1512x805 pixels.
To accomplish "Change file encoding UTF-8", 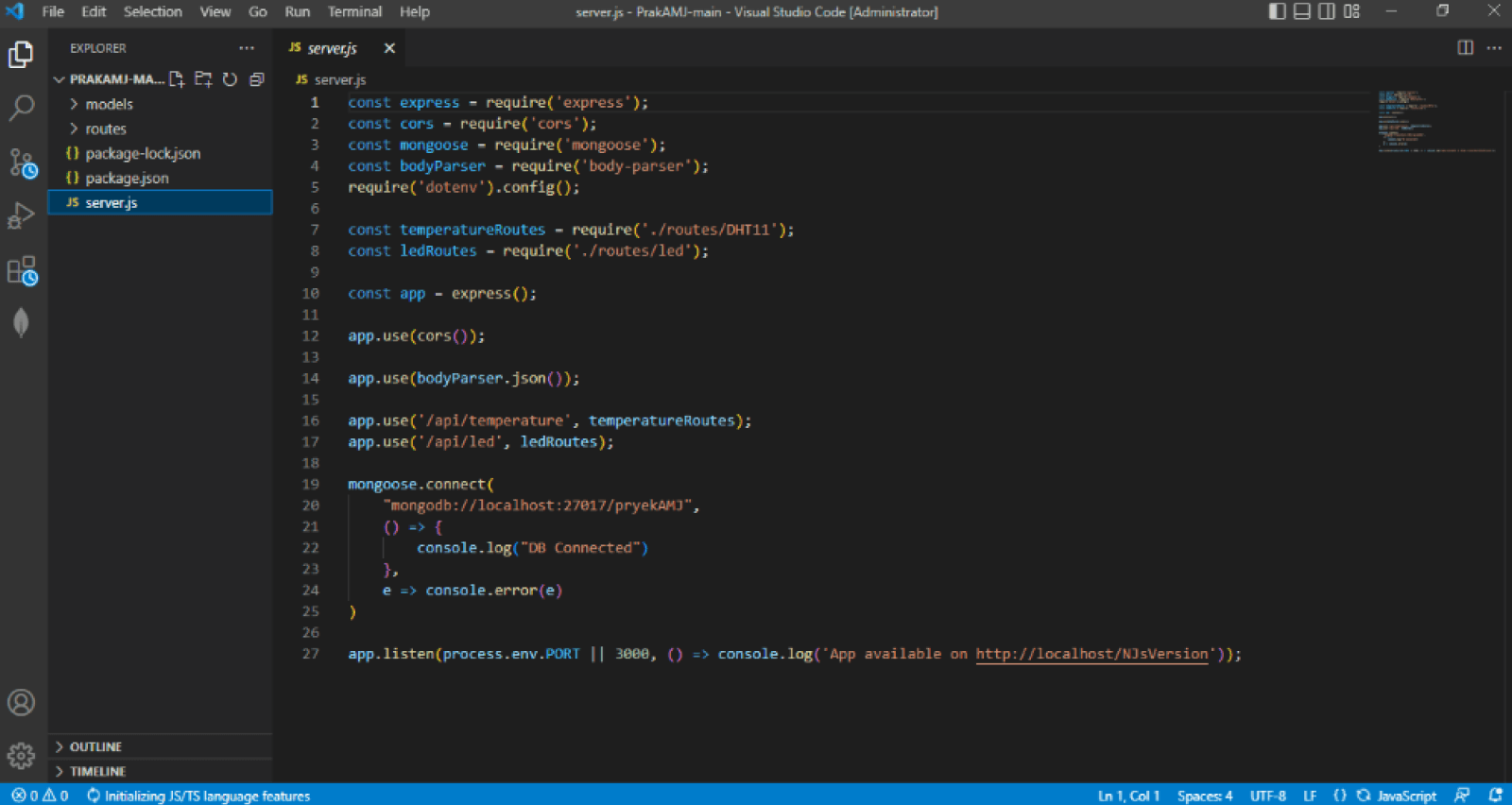I will tap(1268, 796).
